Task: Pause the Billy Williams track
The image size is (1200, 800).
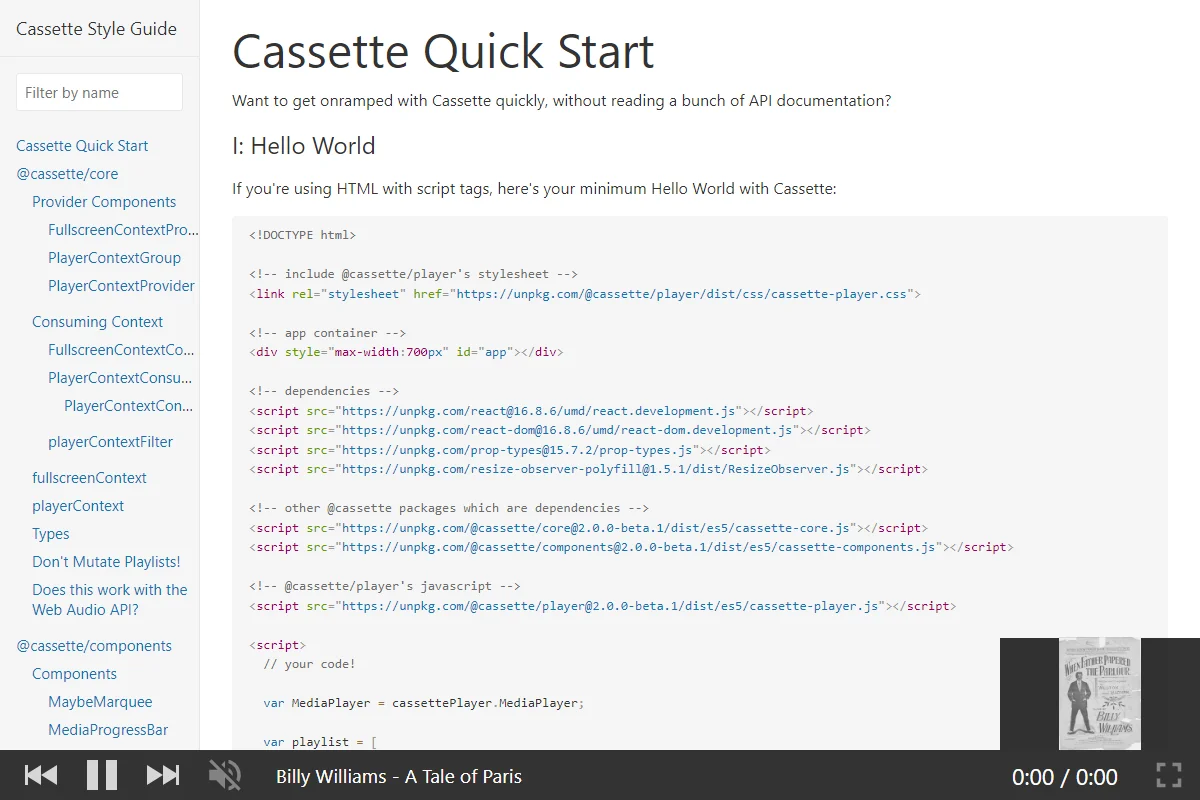Action: (102, 775)
